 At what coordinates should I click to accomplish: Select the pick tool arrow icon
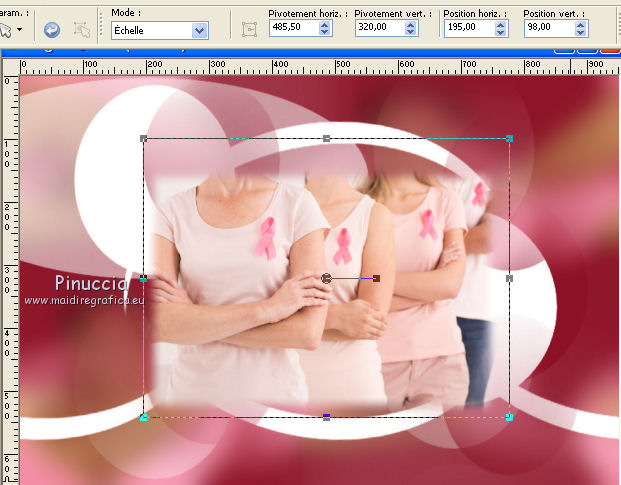(6, 30)
